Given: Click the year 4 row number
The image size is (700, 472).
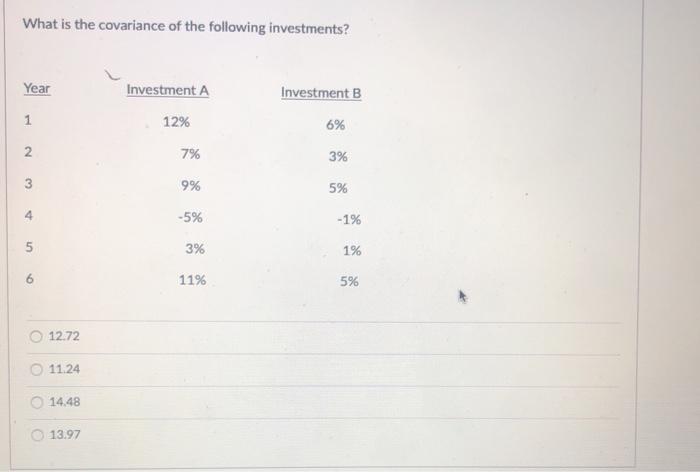Looking at the screenshot, I should point(28,216).
